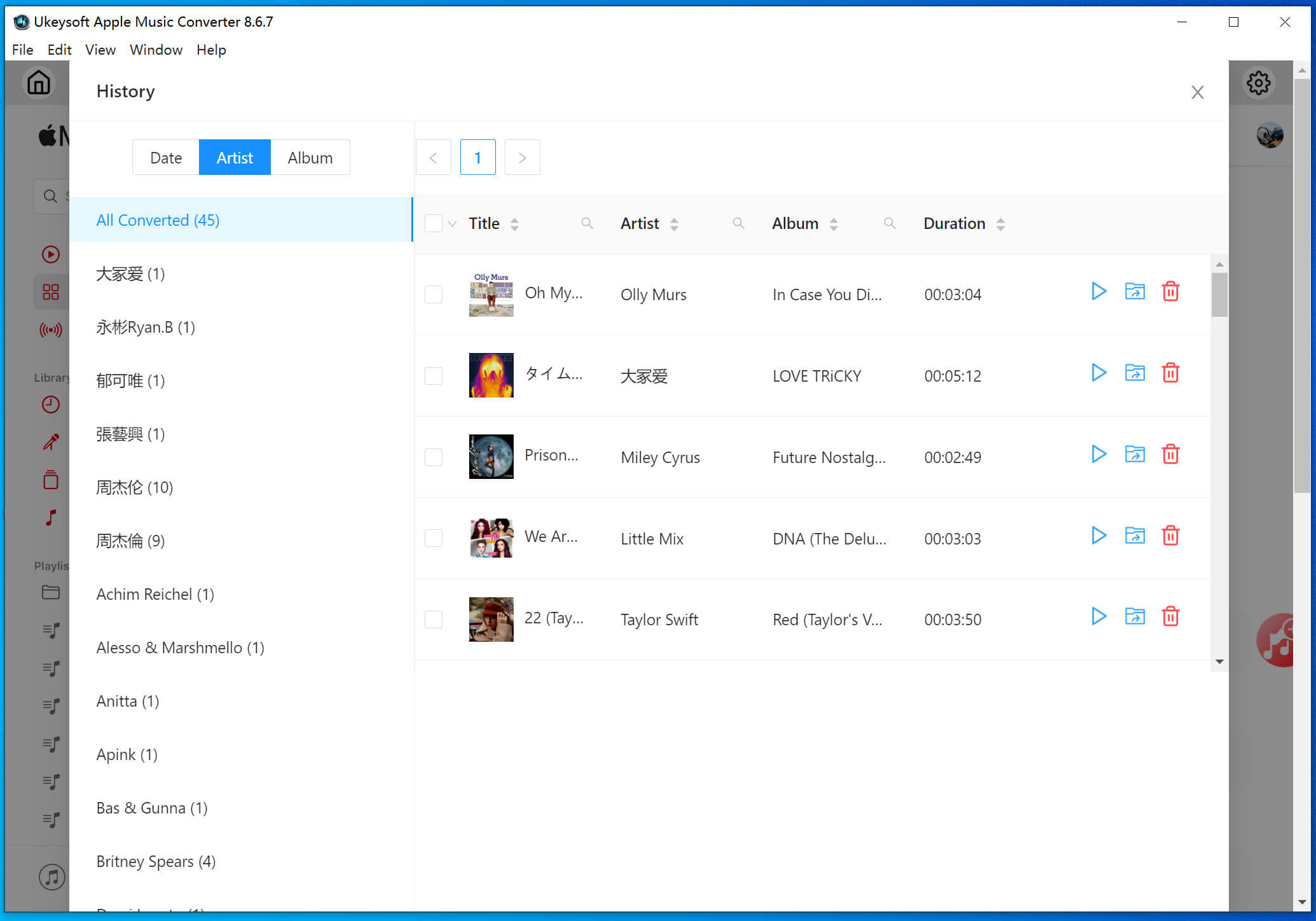This screenshot has height=921, width=1316.
Task: Click delete icon to remove Taylor Swift 22
Action: [1171, 619]
